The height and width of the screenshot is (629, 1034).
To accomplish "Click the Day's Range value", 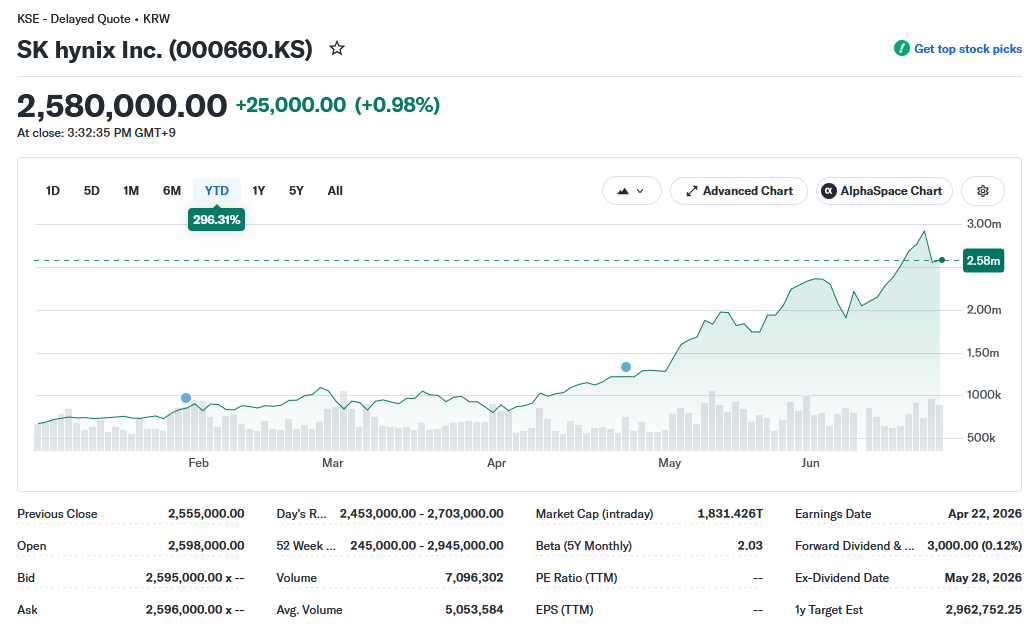I will coord(421,514).
